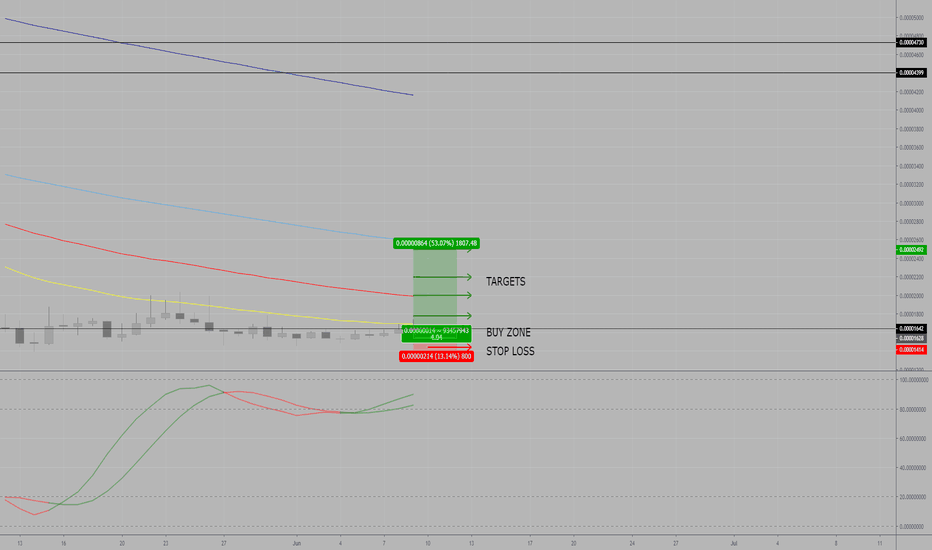Click the green 0.00002492 price tag

click(x=911, y=250)
